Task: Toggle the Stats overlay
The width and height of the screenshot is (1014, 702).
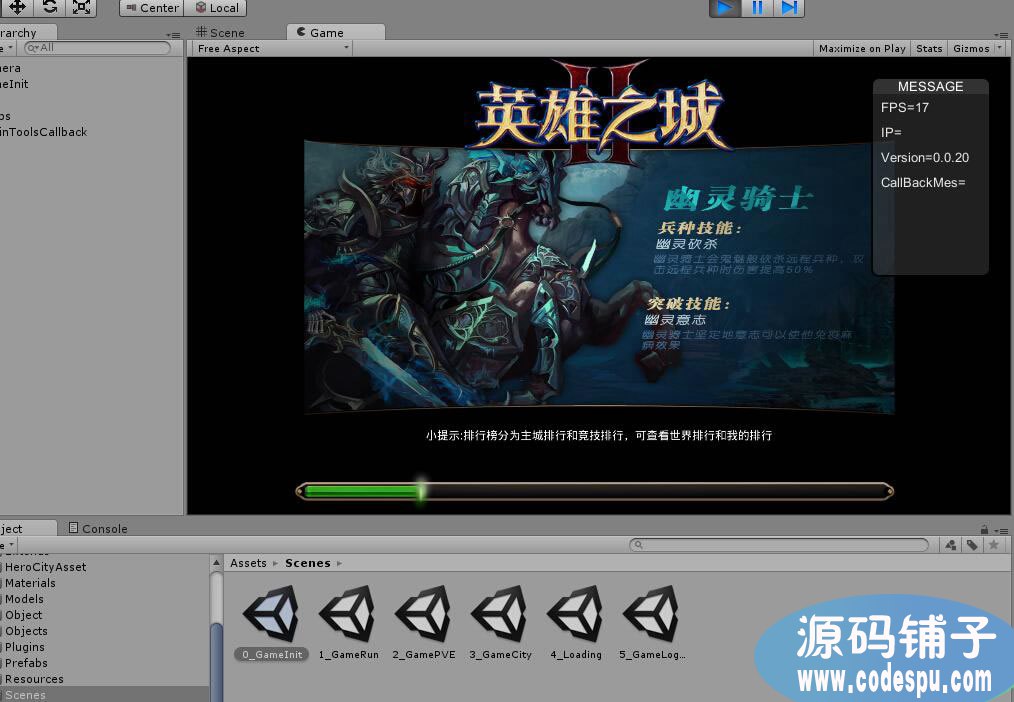Action: pyautogui.click(x=929, y=48)
